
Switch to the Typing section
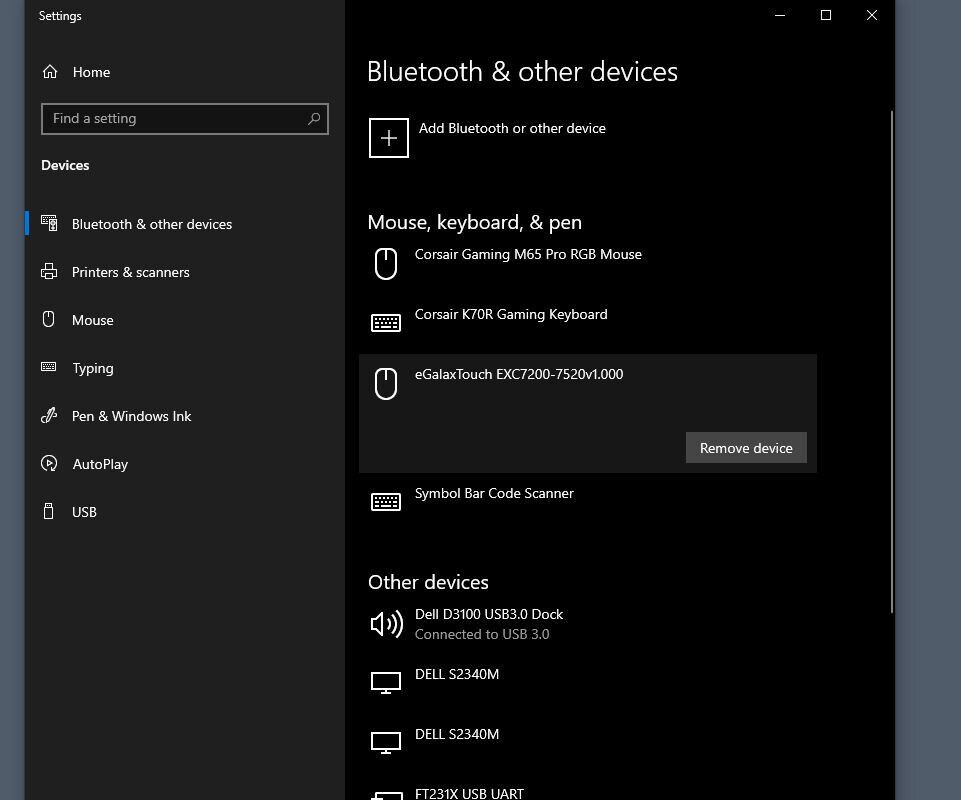pyautogui.click(x=93, y=368)
